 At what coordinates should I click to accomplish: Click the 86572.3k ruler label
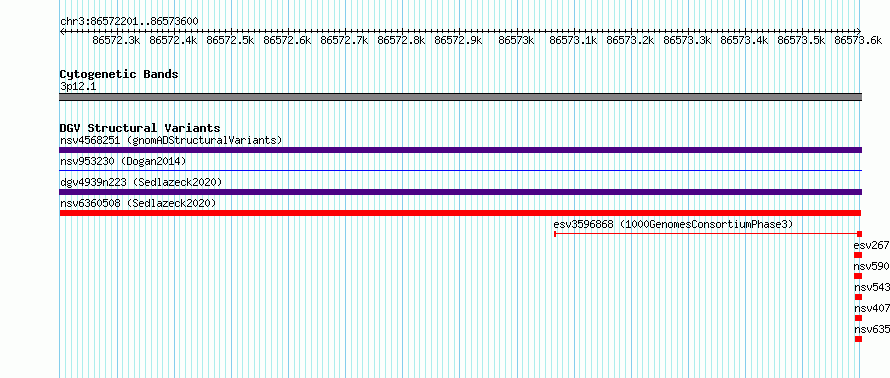116,40
